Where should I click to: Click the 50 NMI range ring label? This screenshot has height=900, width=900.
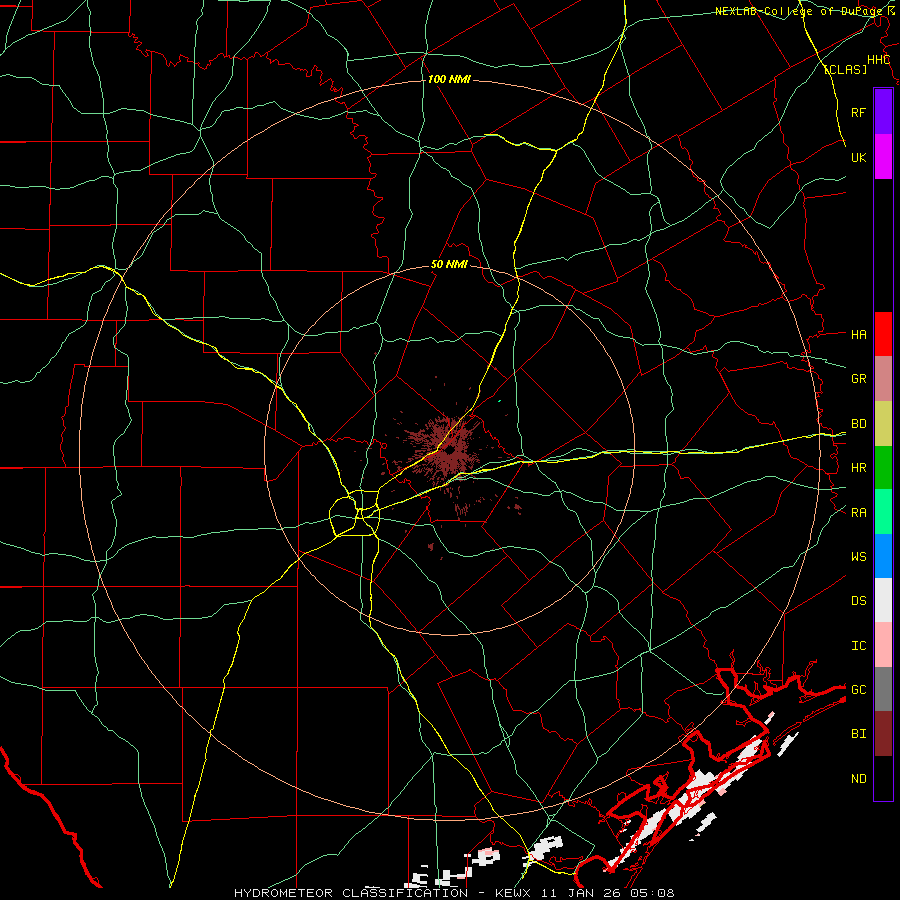click(x=449, y=264)
